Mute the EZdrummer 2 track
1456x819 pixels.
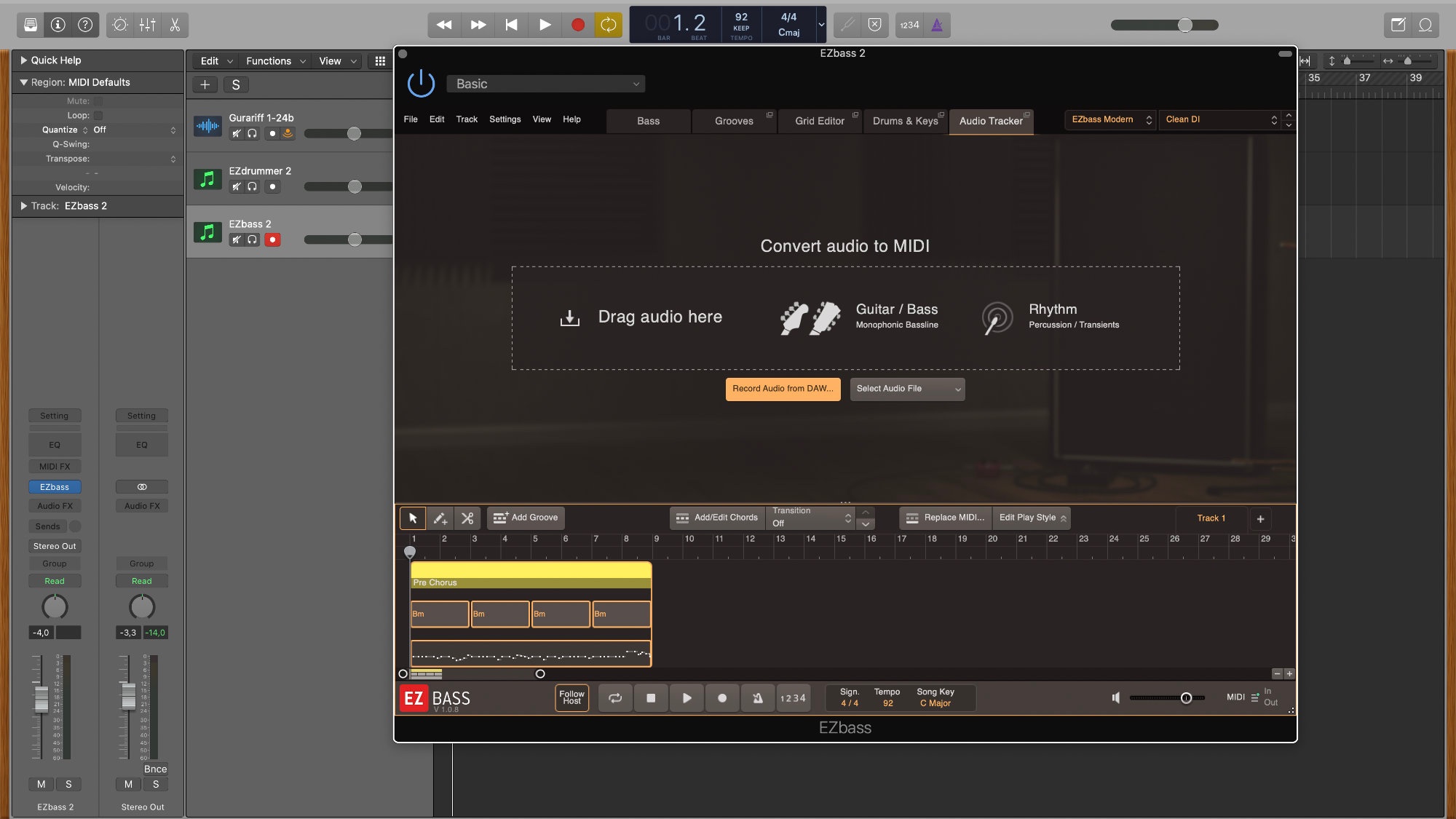pyautogui.click(x=236, y=187)
